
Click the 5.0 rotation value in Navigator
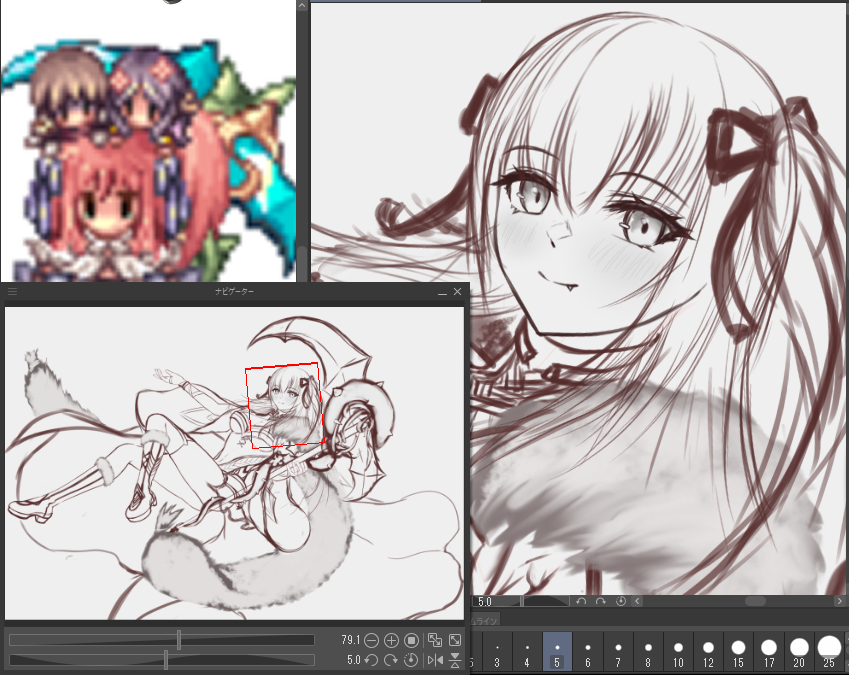[354, 660]
